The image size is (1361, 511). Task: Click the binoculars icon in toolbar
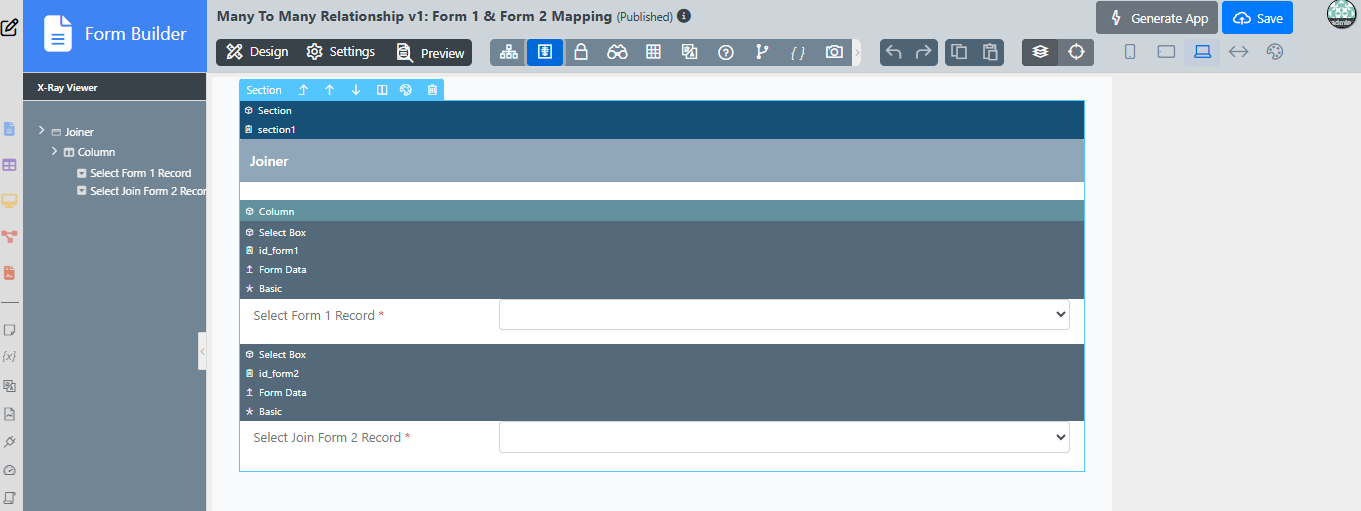pyautogui.click(x=617, y=52)
